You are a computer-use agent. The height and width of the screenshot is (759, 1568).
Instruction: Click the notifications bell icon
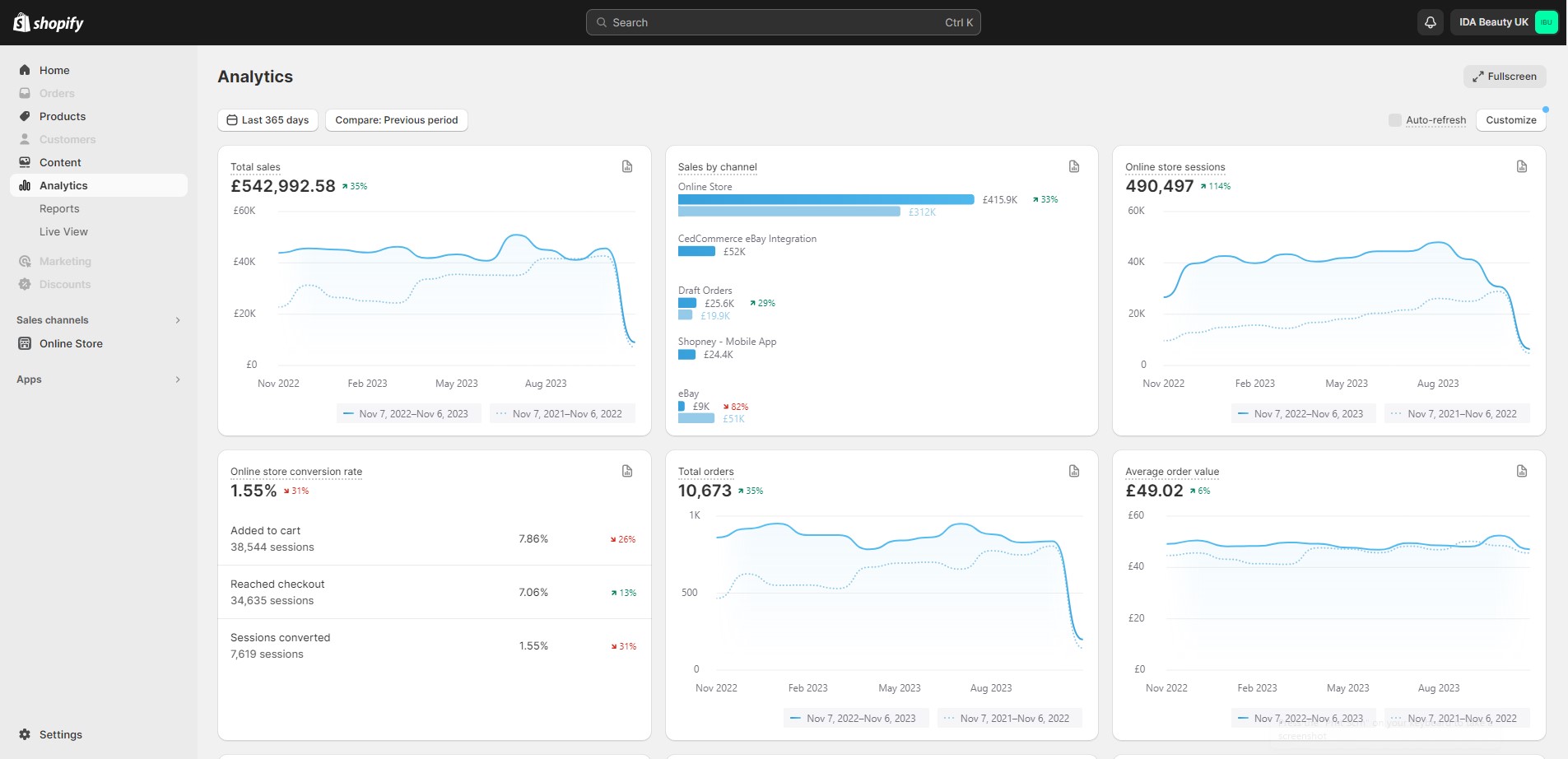1431,22
